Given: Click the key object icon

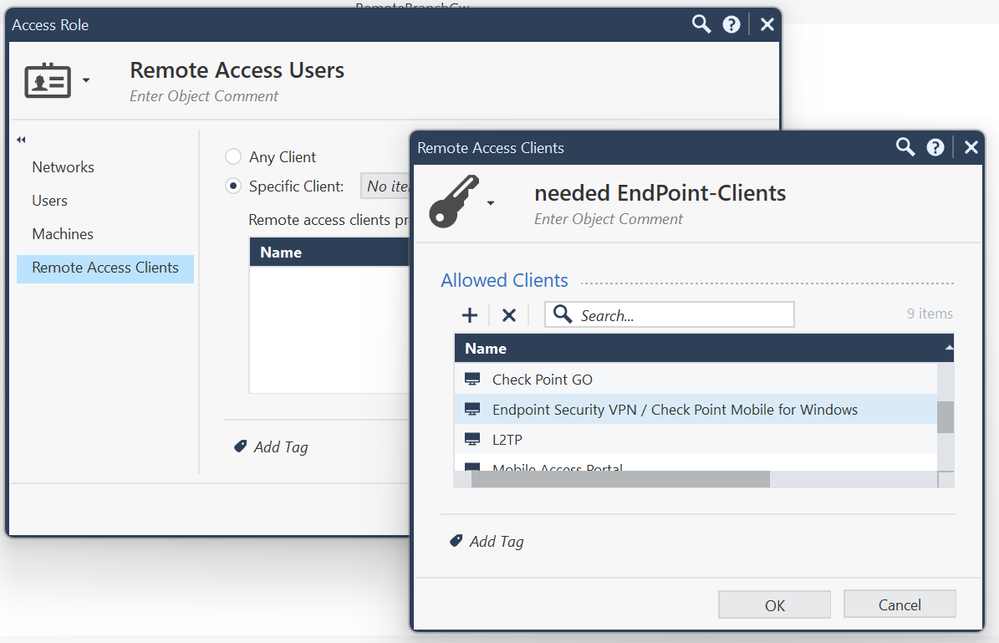Looking at the screenshot, I should point(454,201).
